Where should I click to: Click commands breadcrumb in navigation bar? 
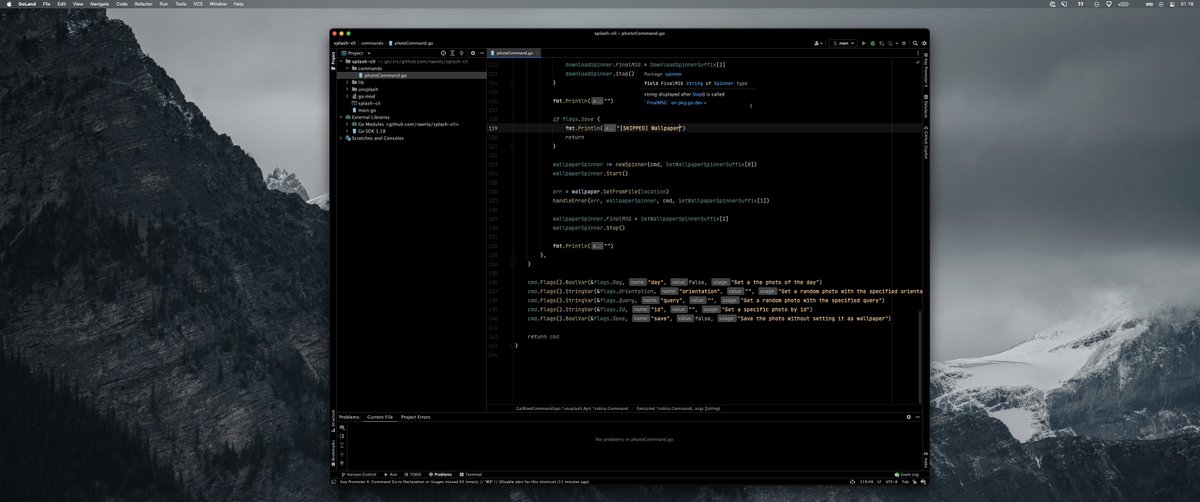[x=372, y=43]
